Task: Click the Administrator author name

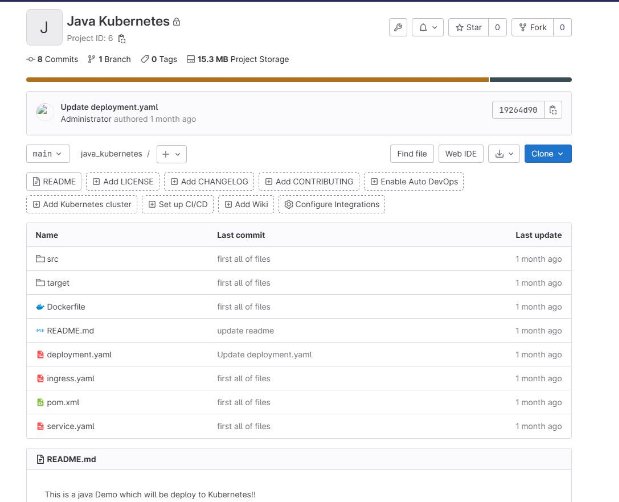Action: click(86, 119)
